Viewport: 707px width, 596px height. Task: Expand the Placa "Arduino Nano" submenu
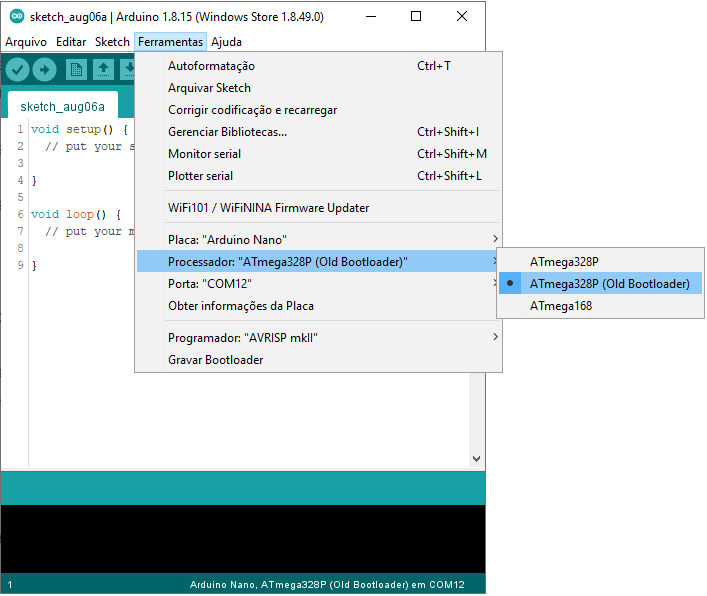(319, 239)
